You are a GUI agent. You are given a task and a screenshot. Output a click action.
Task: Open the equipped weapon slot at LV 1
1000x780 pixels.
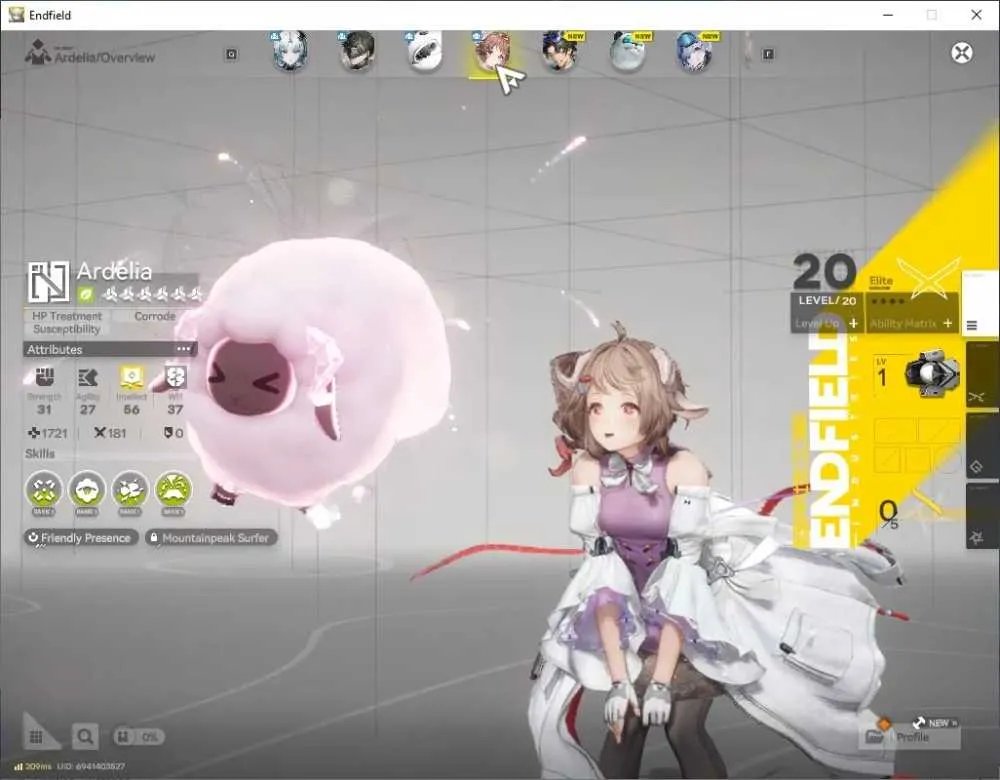[x=918, y=377]
